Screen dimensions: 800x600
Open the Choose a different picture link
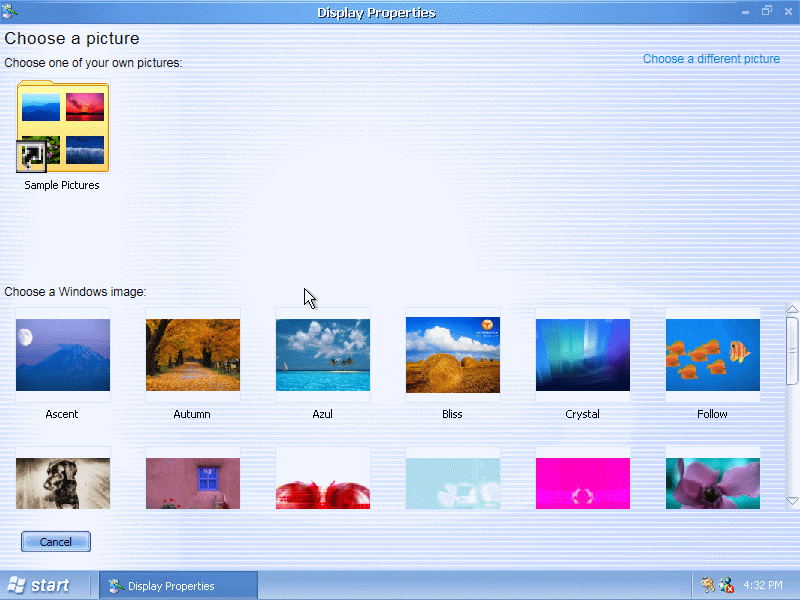point(711,59)
